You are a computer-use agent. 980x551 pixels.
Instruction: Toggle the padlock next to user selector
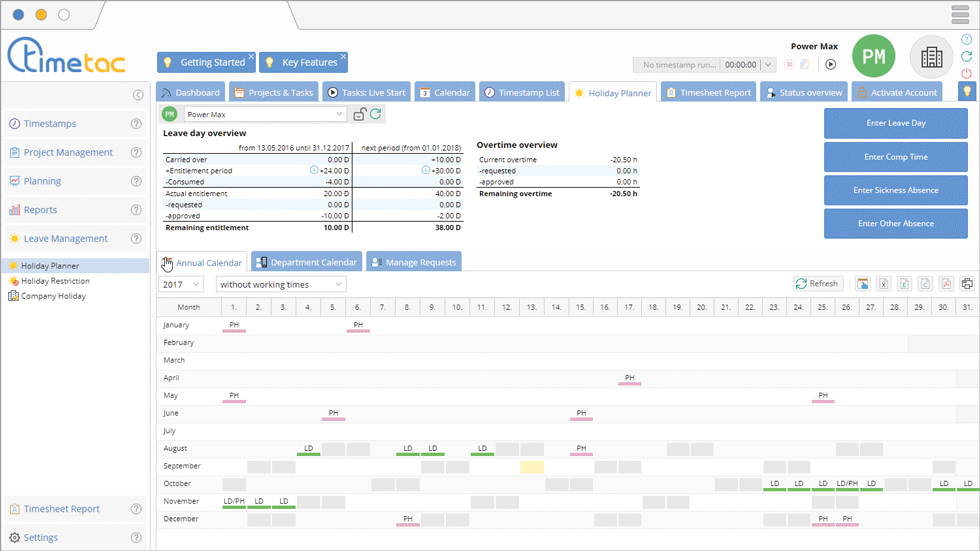point(360,115)
